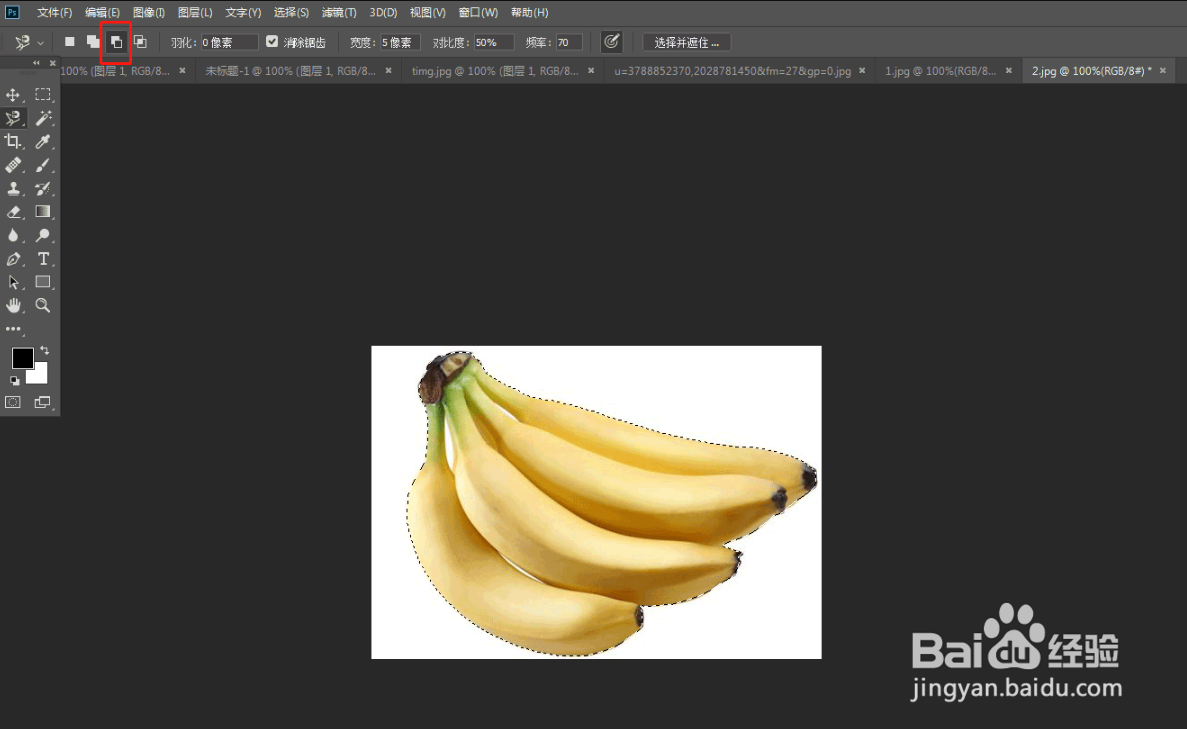Select the Rectangle shape tool
1187x729 pixels.
pyautogui.click(x=43, y=282)
